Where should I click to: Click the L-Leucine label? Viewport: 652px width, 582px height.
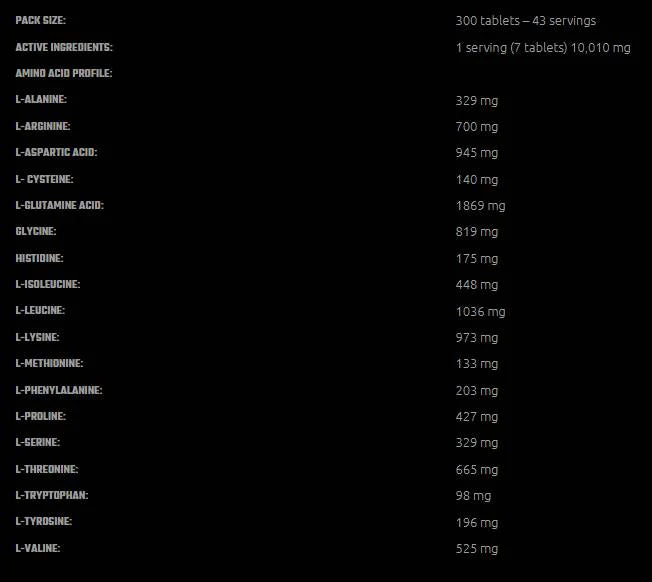[x=42, y=311]
